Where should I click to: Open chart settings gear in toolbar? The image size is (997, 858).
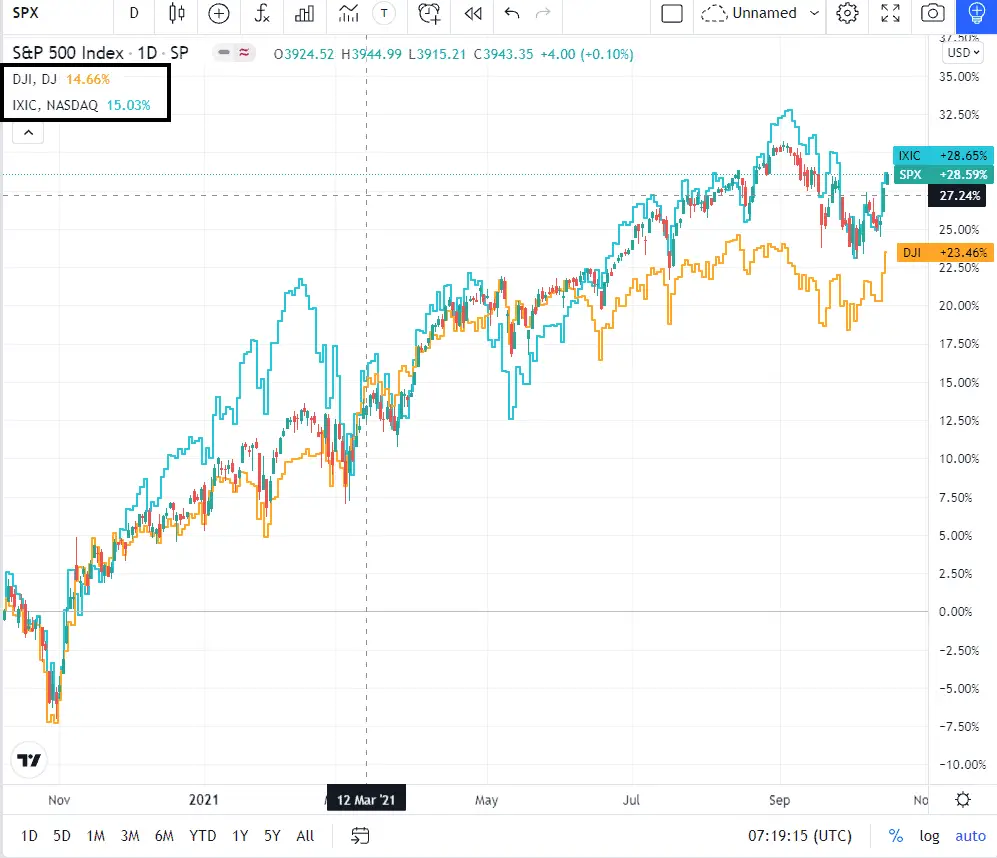pyautogui.click(x=847, y=13)
